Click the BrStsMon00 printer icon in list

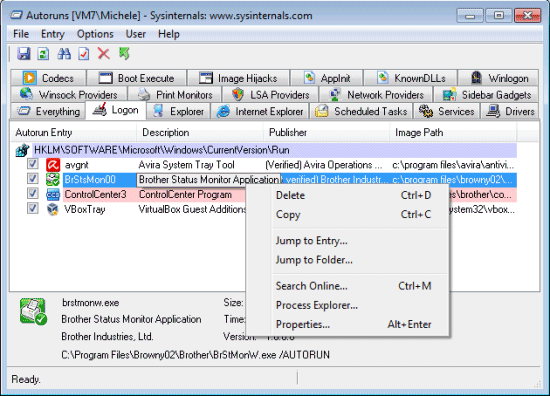click(x=53, y=180)
